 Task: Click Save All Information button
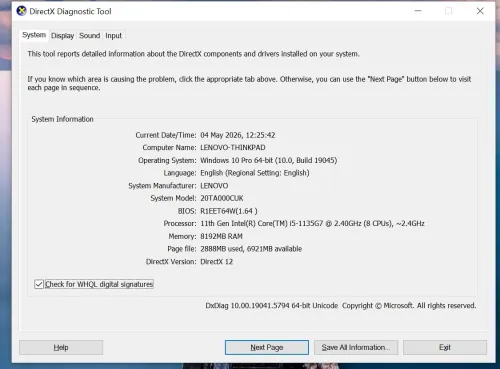pos(356,347)
